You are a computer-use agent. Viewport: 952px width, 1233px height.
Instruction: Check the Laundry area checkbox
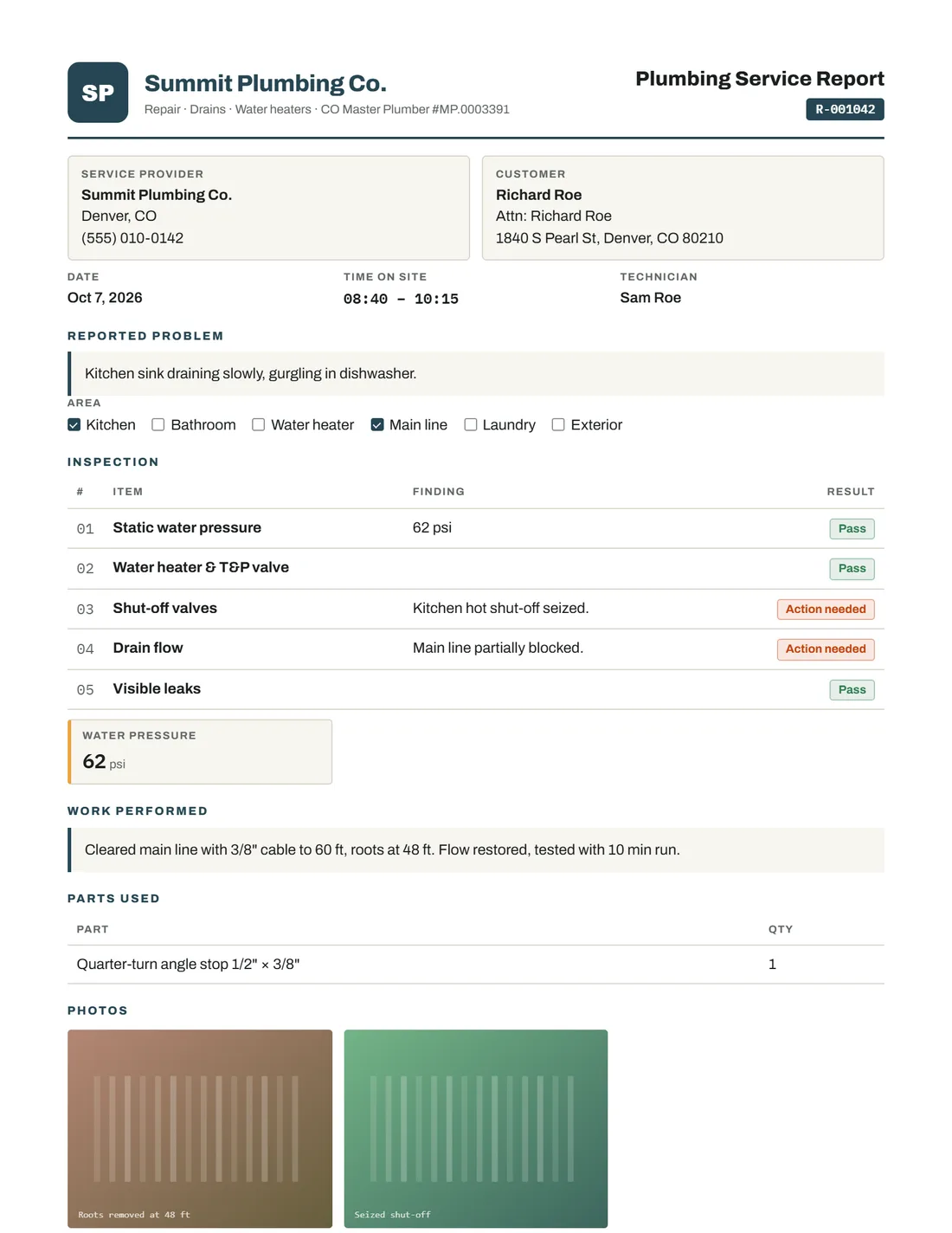(x=471, y=425)
